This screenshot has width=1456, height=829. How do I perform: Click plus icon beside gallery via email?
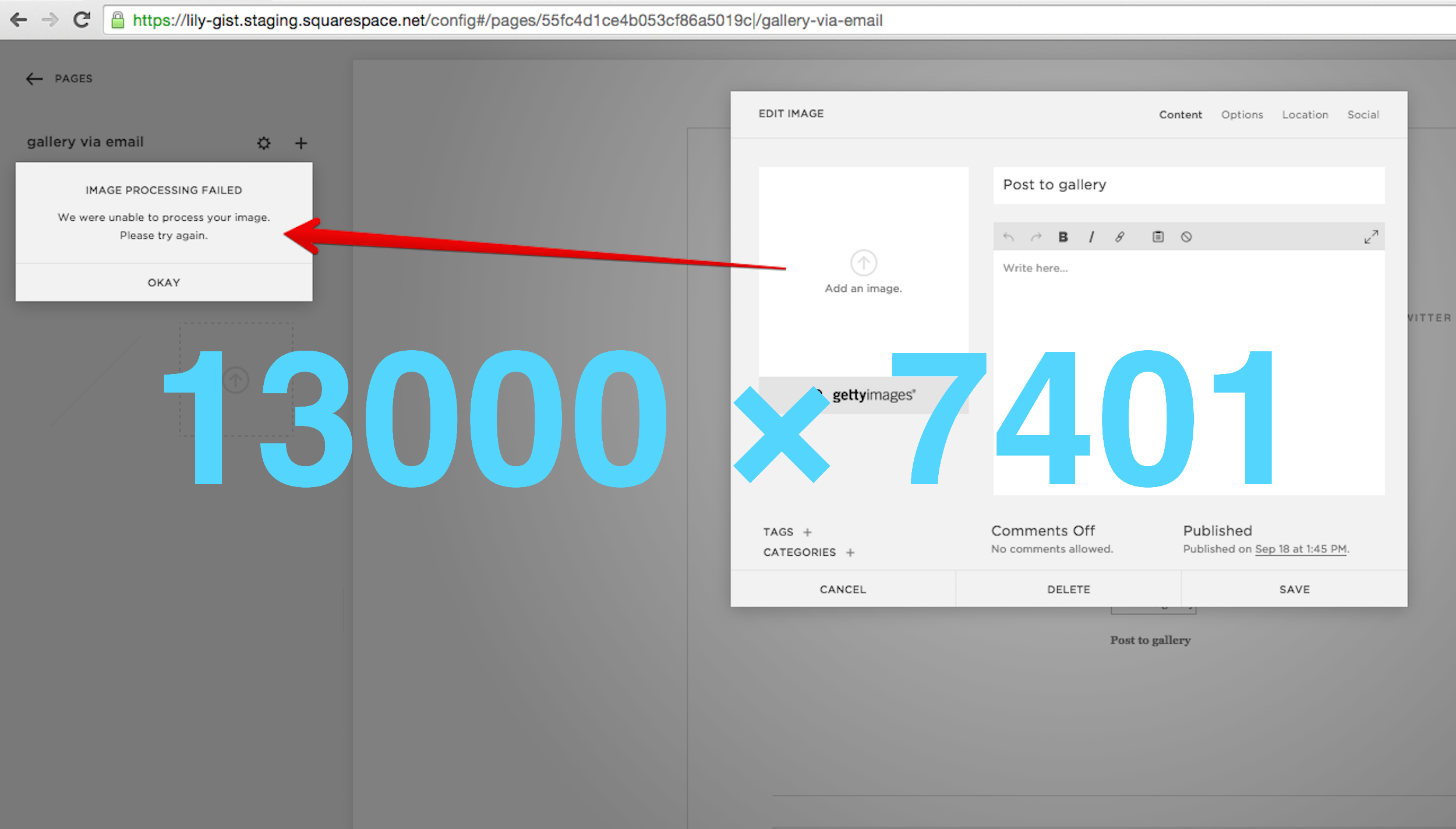301,143
